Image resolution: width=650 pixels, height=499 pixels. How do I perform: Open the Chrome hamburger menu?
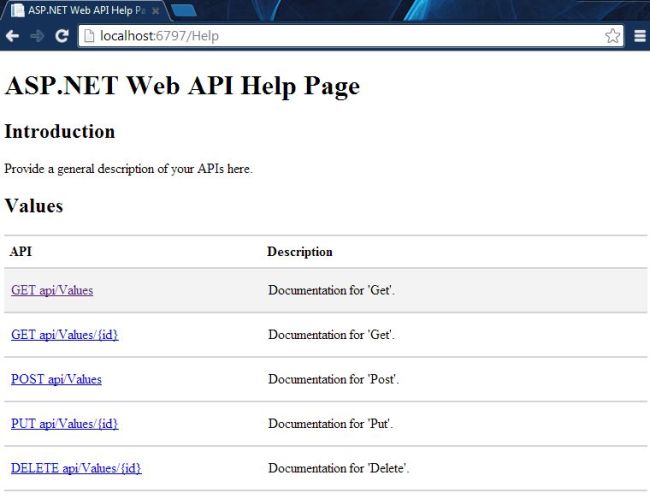[640, 36]
